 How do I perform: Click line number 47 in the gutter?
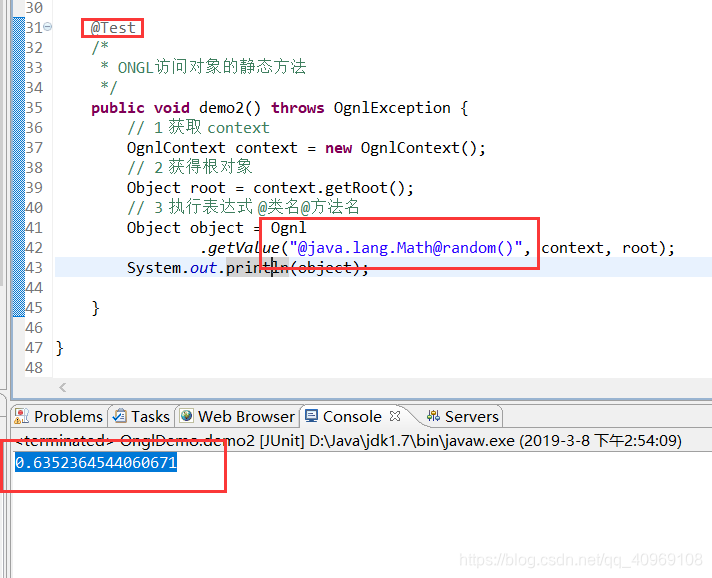point(34,348)
